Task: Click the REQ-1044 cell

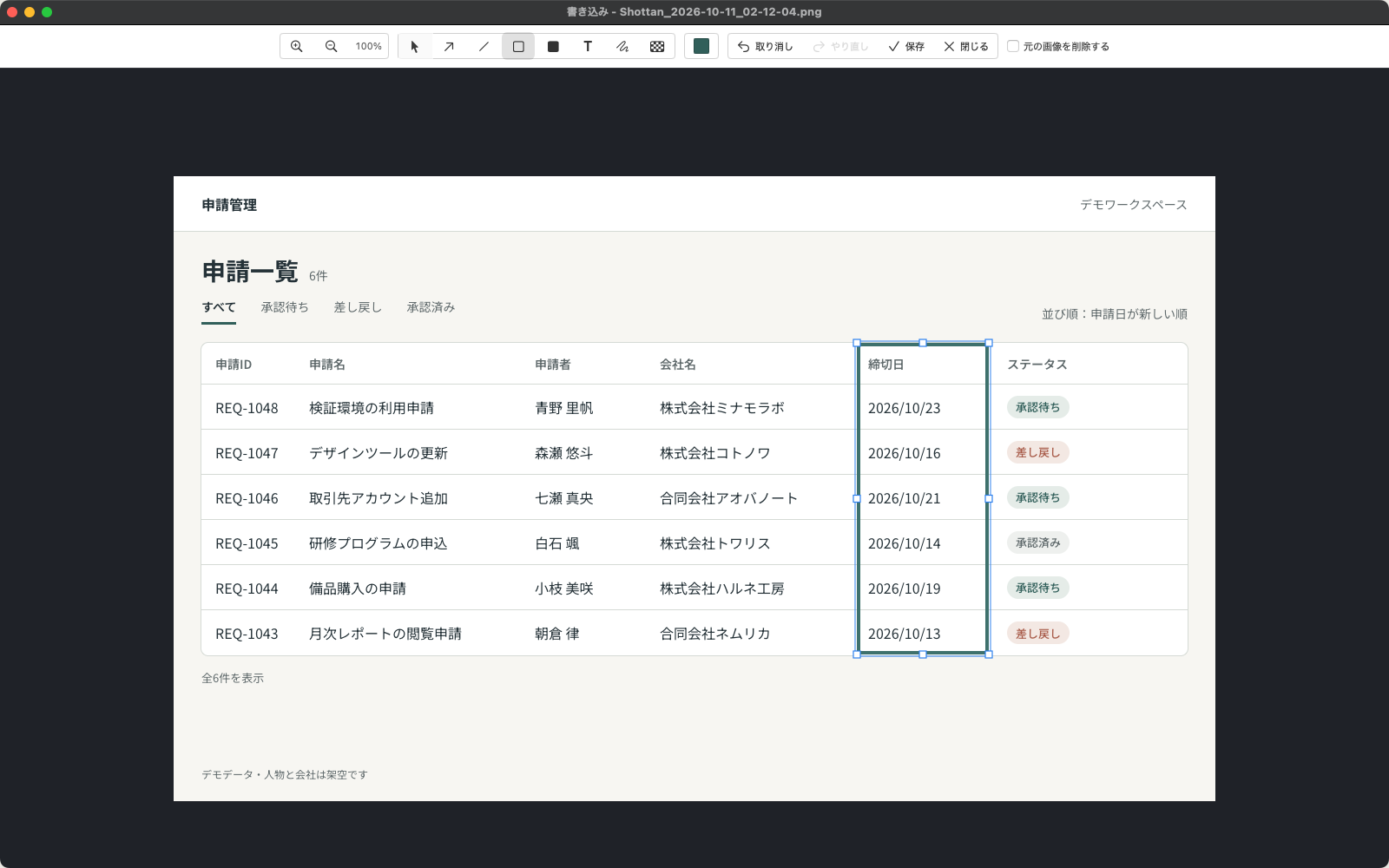Action: click(247, 589)
